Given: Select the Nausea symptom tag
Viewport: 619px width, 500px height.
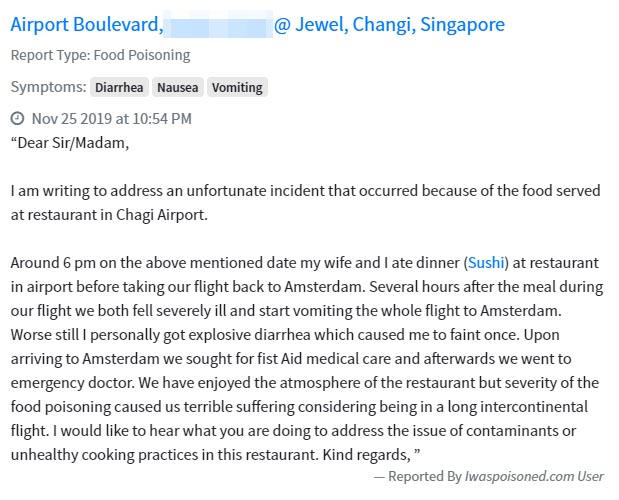Looking at the screenshot, I should (x=177, y=87).
